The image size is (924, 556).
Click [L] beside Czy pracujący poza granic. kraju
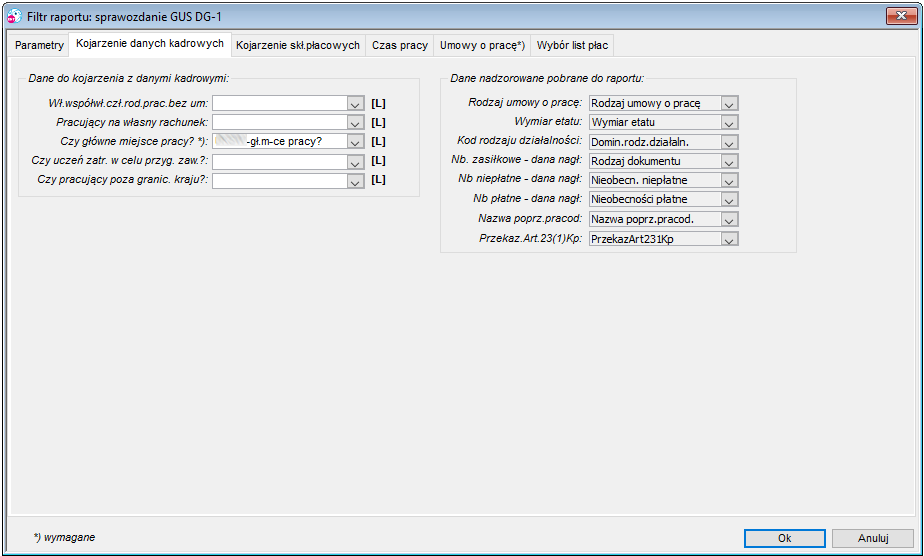pyautogui.click(x=378, y=179)
